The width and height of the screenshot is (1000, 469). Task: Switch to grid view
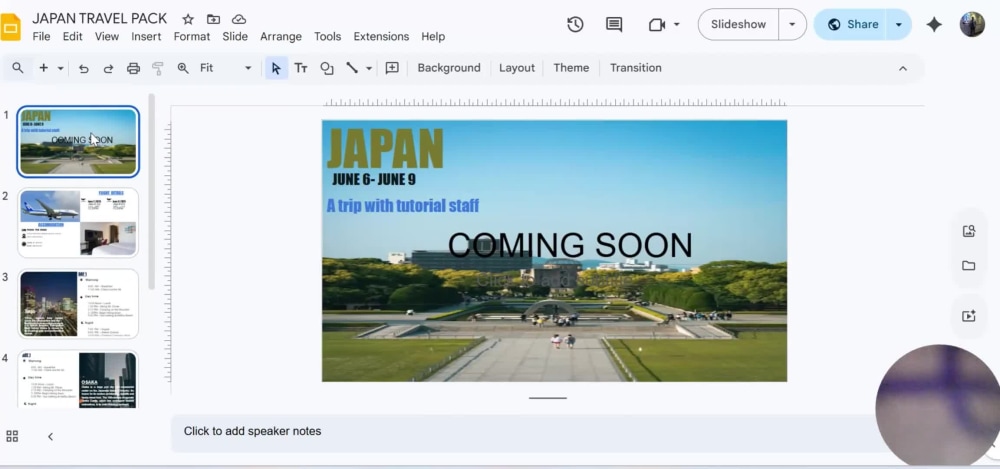coord(12,436)
